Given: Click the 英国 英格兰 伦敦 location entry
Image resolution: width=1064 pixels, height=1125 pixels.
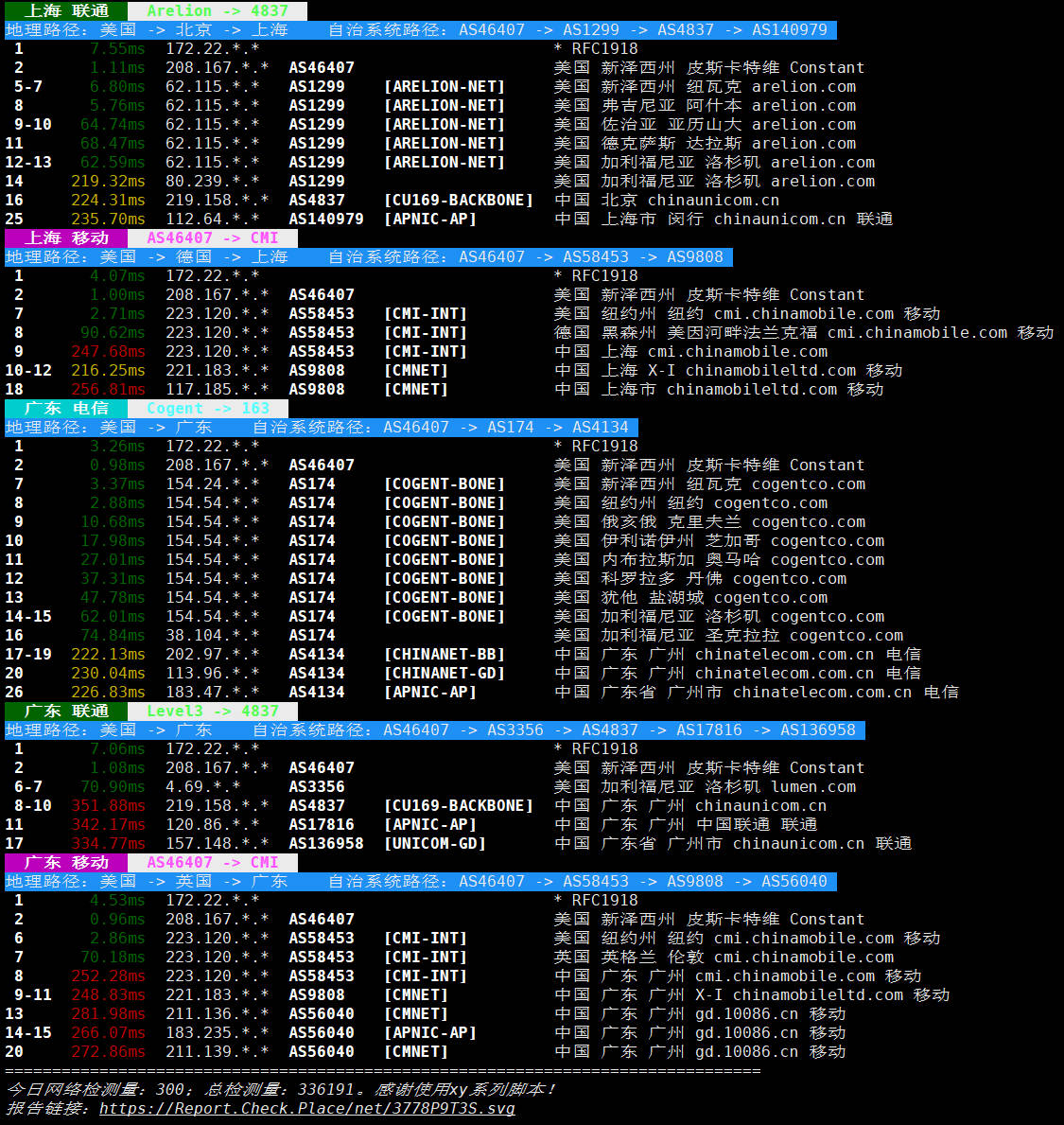Looking at the screenshot, I should tap(629, 957).
